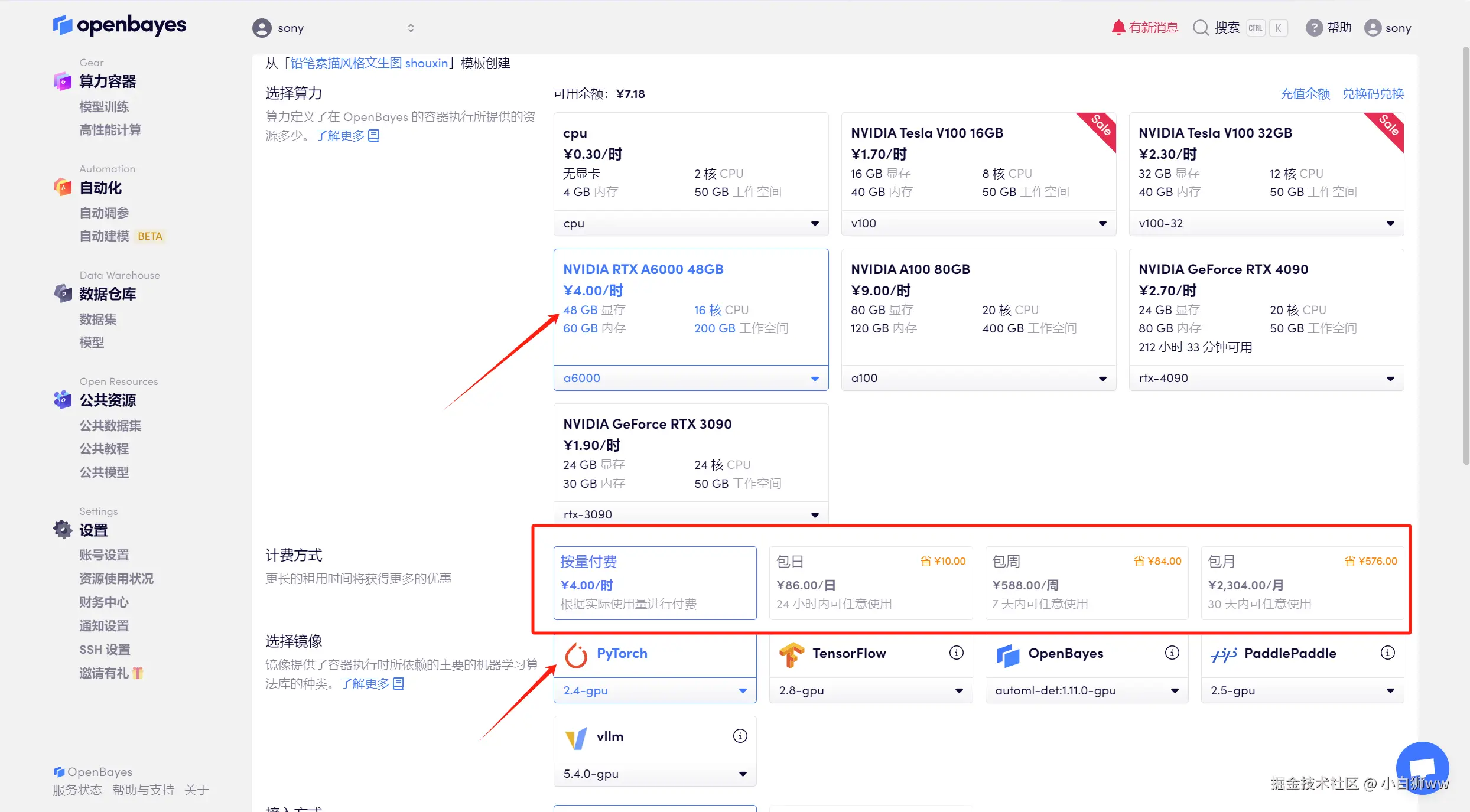Click TensorFlow image info icon
The height and width of the screenshot is (812, 1470).
[x=956, y=653]
